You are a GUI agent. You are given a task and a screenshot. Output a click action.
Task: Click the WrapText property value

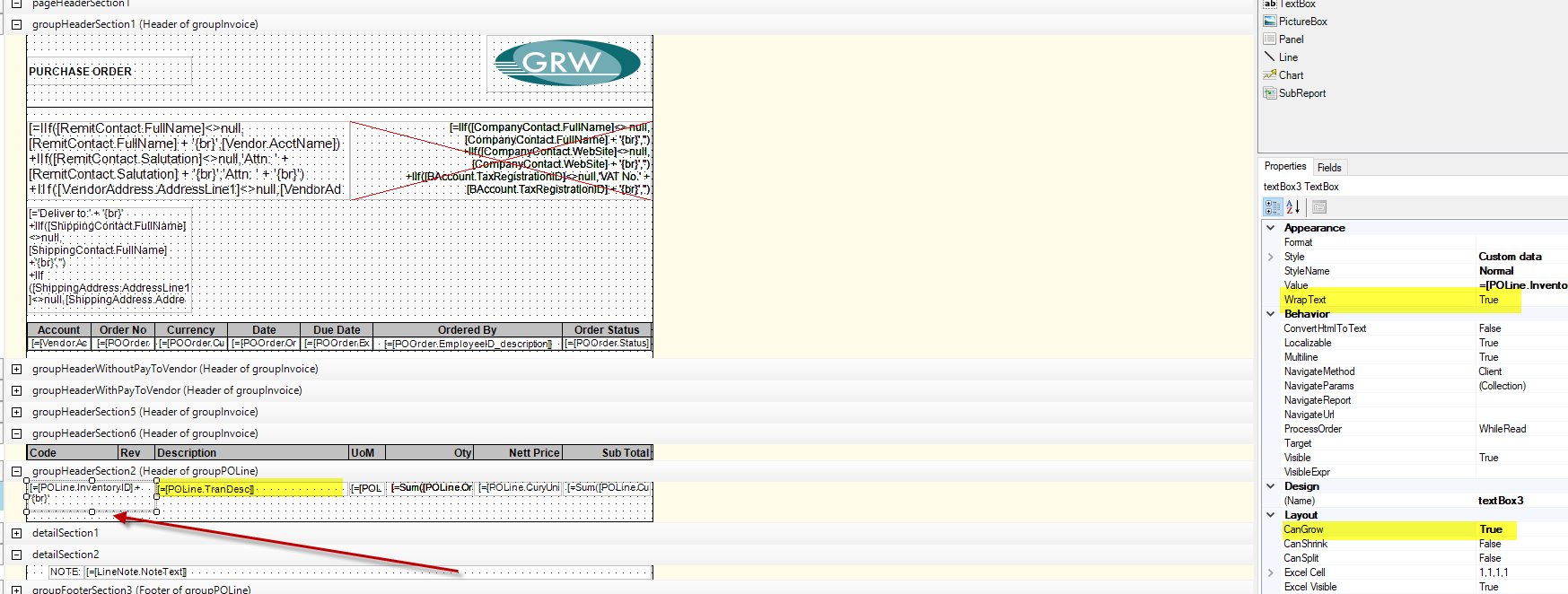click(x=1489, y=300)
